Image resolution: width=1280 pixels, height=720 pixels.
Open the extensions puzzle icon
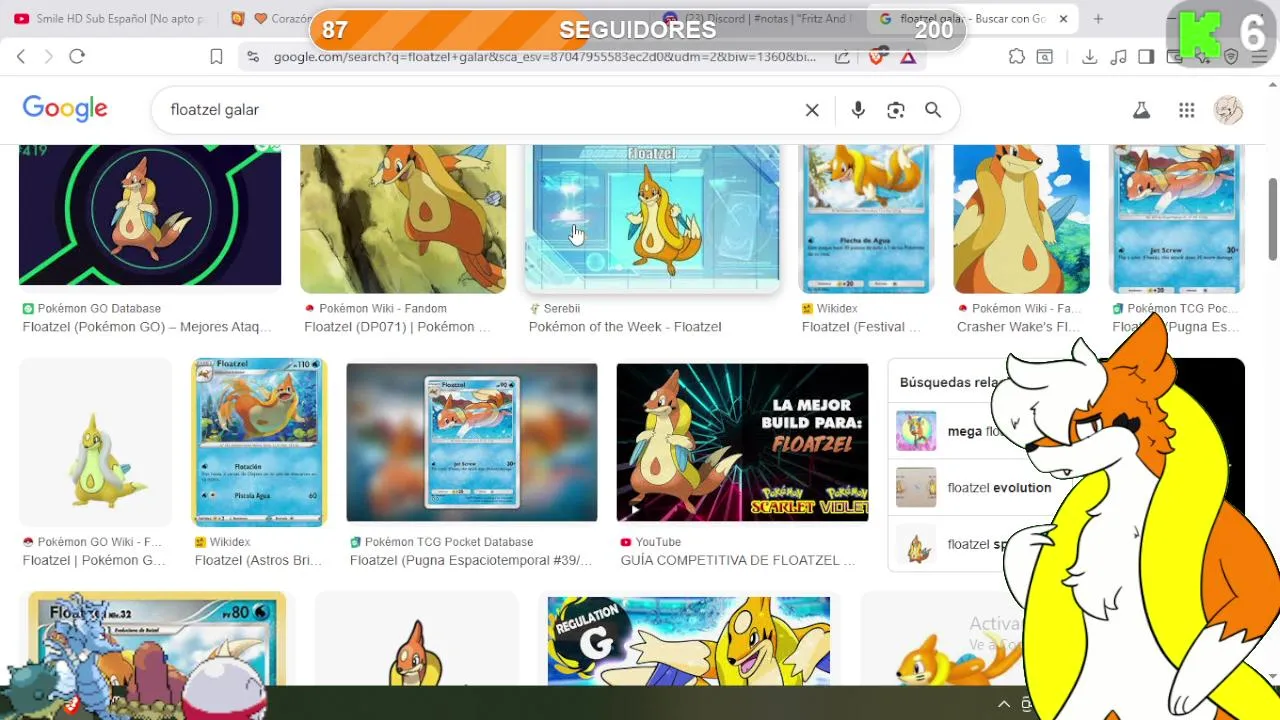(1017, 57)
